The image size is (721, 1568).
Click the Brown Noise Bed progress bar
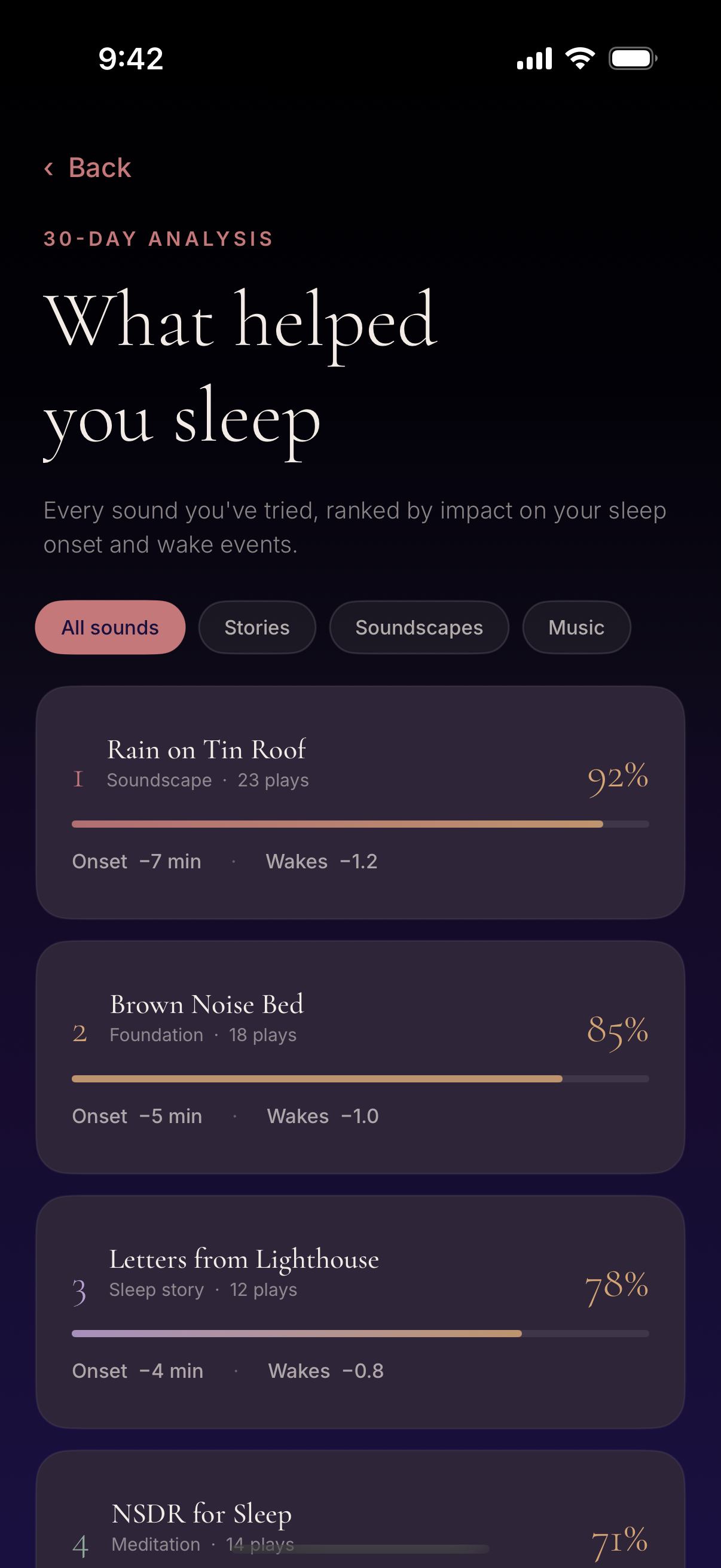360,1079
